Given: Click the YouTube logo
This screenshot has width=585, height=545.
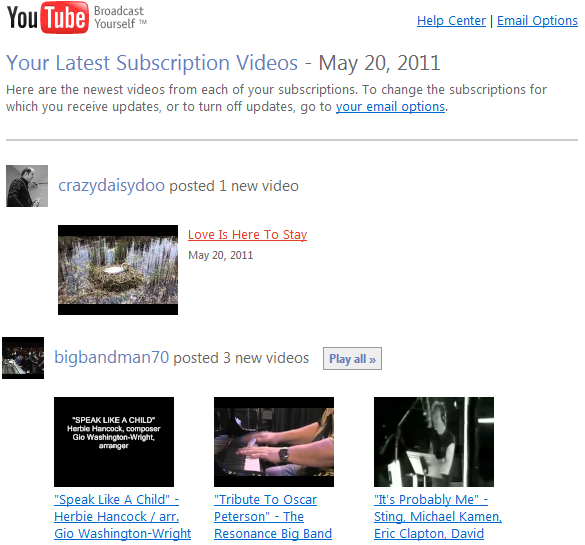Looking at the screenshot, I should pyautogui.click(x=48, y=17).
